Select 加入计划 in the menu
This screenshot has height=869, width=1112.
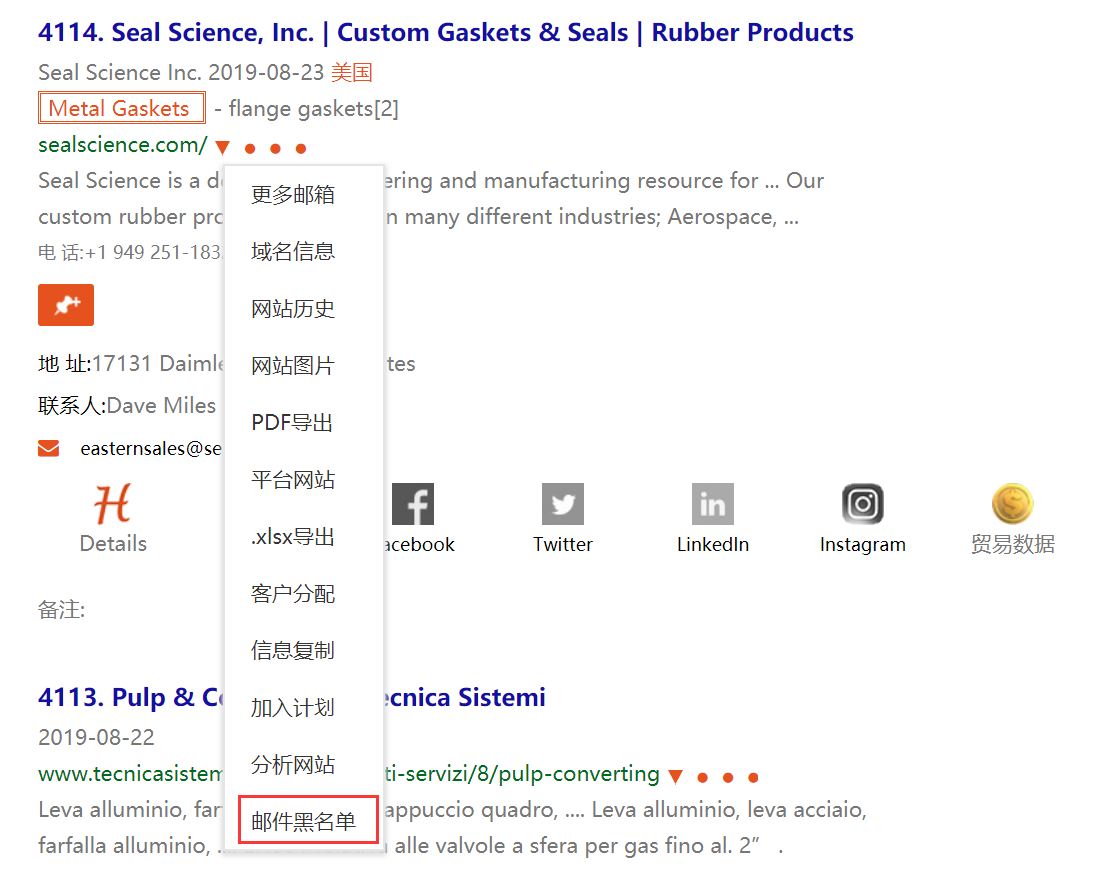point(293,708)
